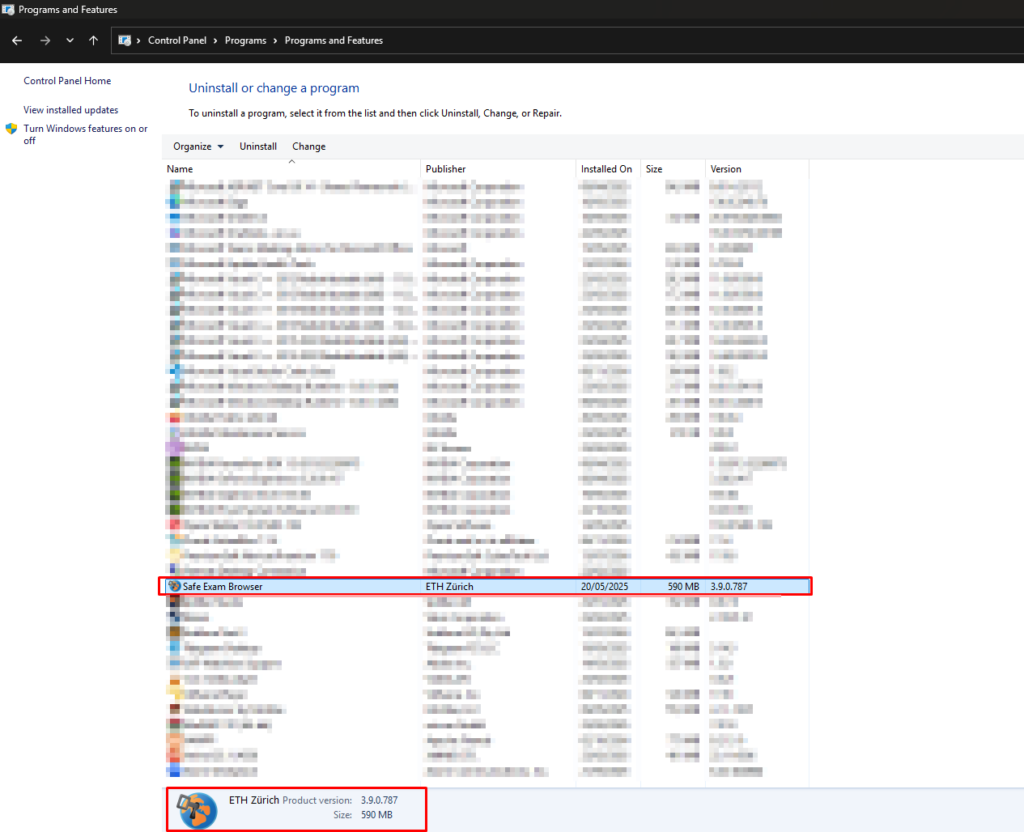
Task: Sort programs by Version column
Action: [757, 169]
